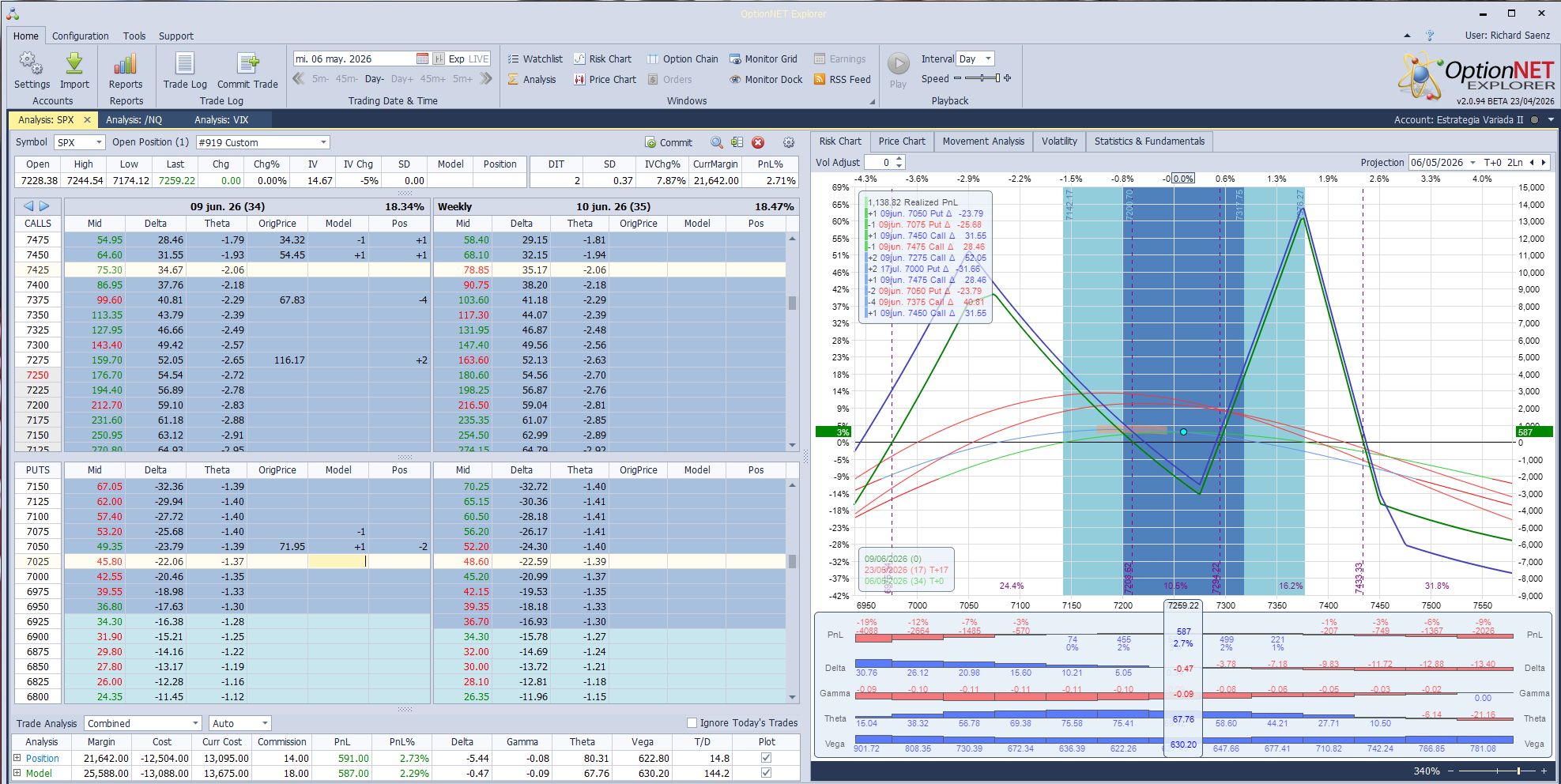Open the Settings gear in Accounts group

(32, 70)
